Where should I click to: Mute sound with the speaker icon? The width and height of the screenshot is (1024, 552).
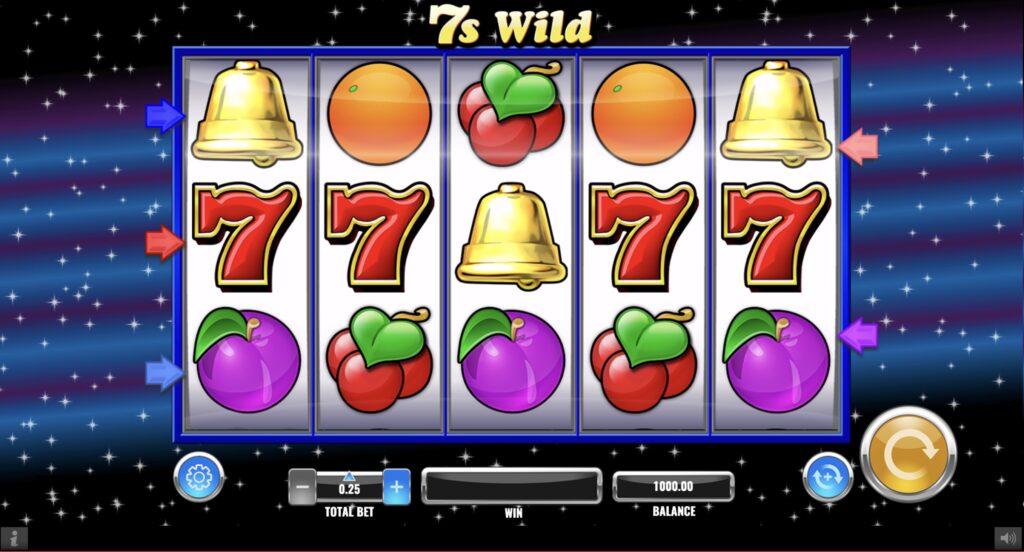click(x=1009, y=538)
